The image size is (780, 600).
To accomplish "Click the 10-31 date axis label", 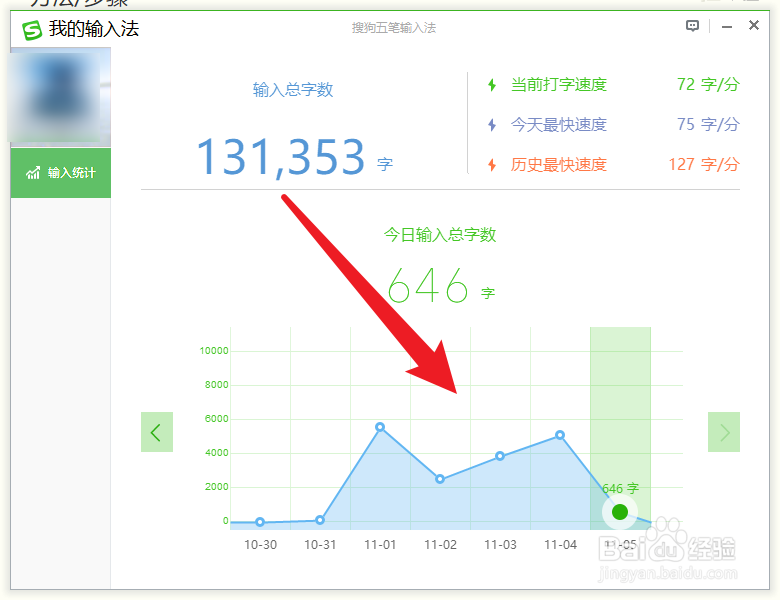I will [x=320, y=545].
